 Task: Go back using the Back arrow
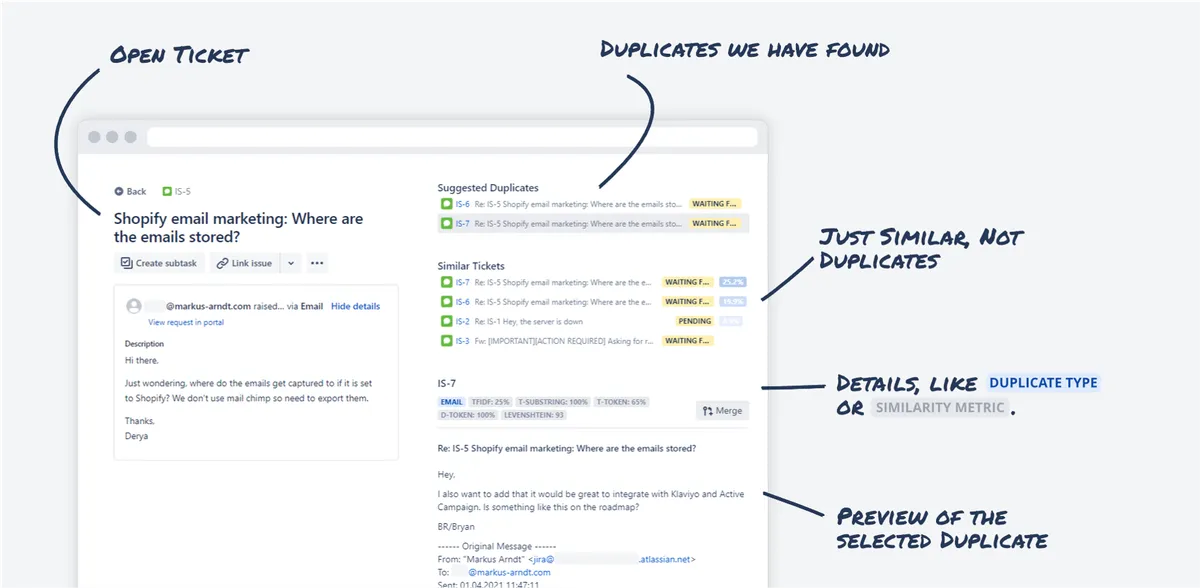pyautogui.click(x=130, y=191)
